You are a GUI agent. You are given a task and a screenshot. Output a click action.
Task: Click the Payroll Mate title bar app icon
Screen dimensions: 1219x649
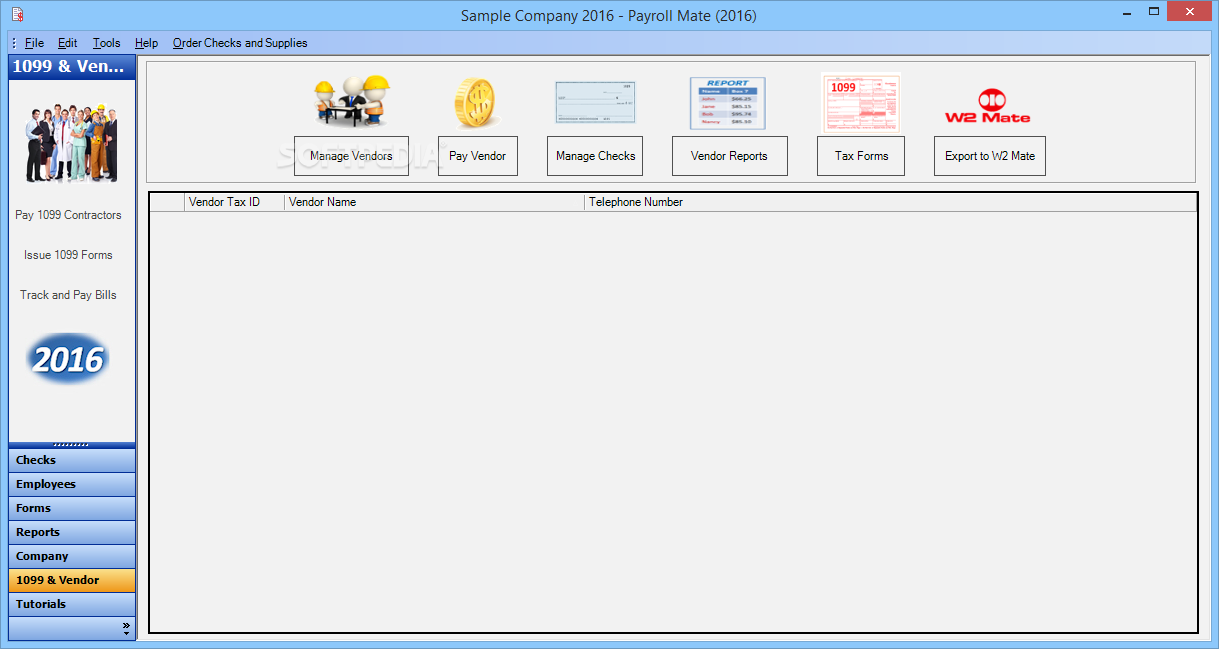point(17,15)
